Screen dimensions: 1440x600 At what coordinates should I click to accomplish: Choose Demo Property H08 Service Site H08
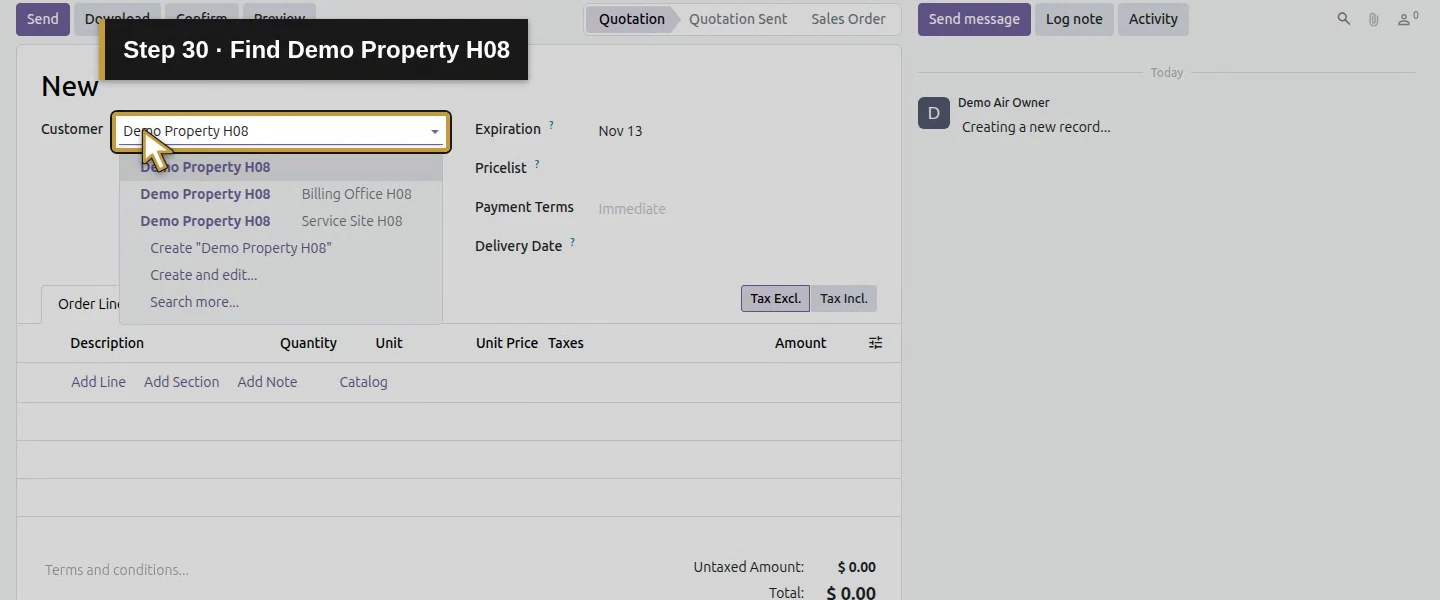coord(280,221)
